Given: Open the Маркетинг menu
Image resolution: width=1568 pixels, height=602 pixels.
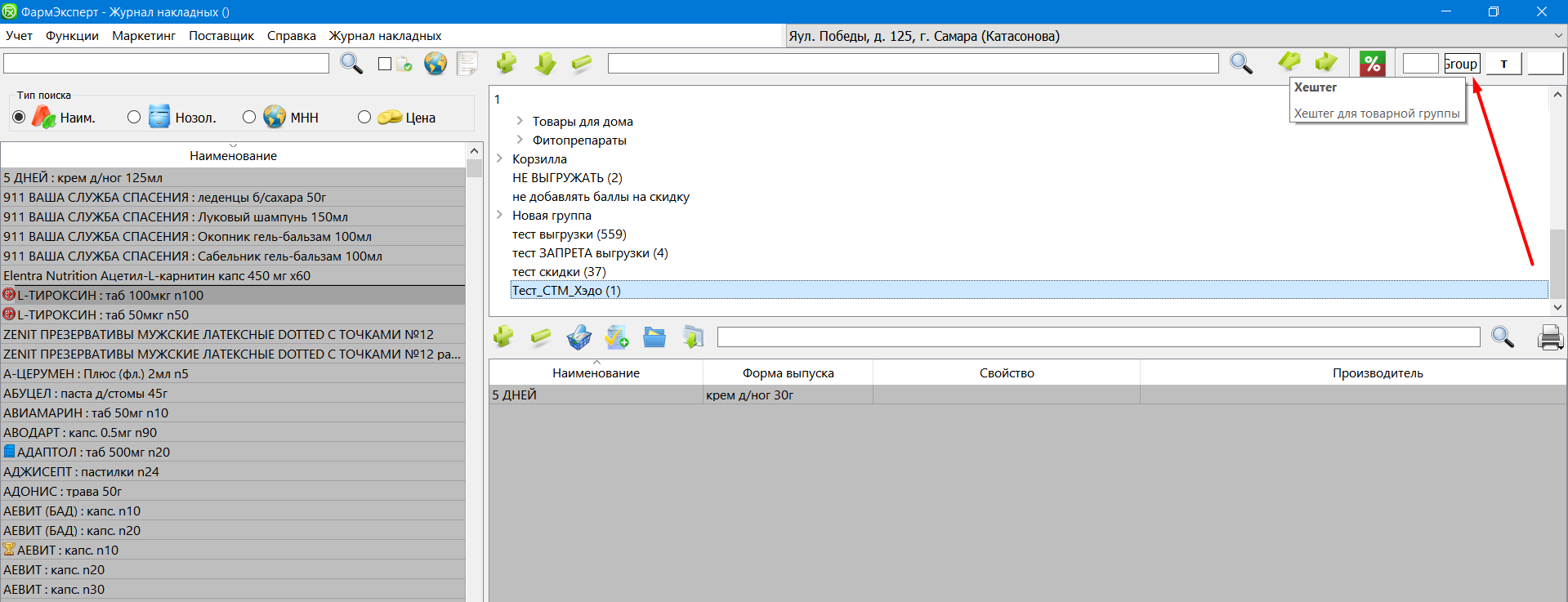Looking at the screenshot, I should [144, 36].
